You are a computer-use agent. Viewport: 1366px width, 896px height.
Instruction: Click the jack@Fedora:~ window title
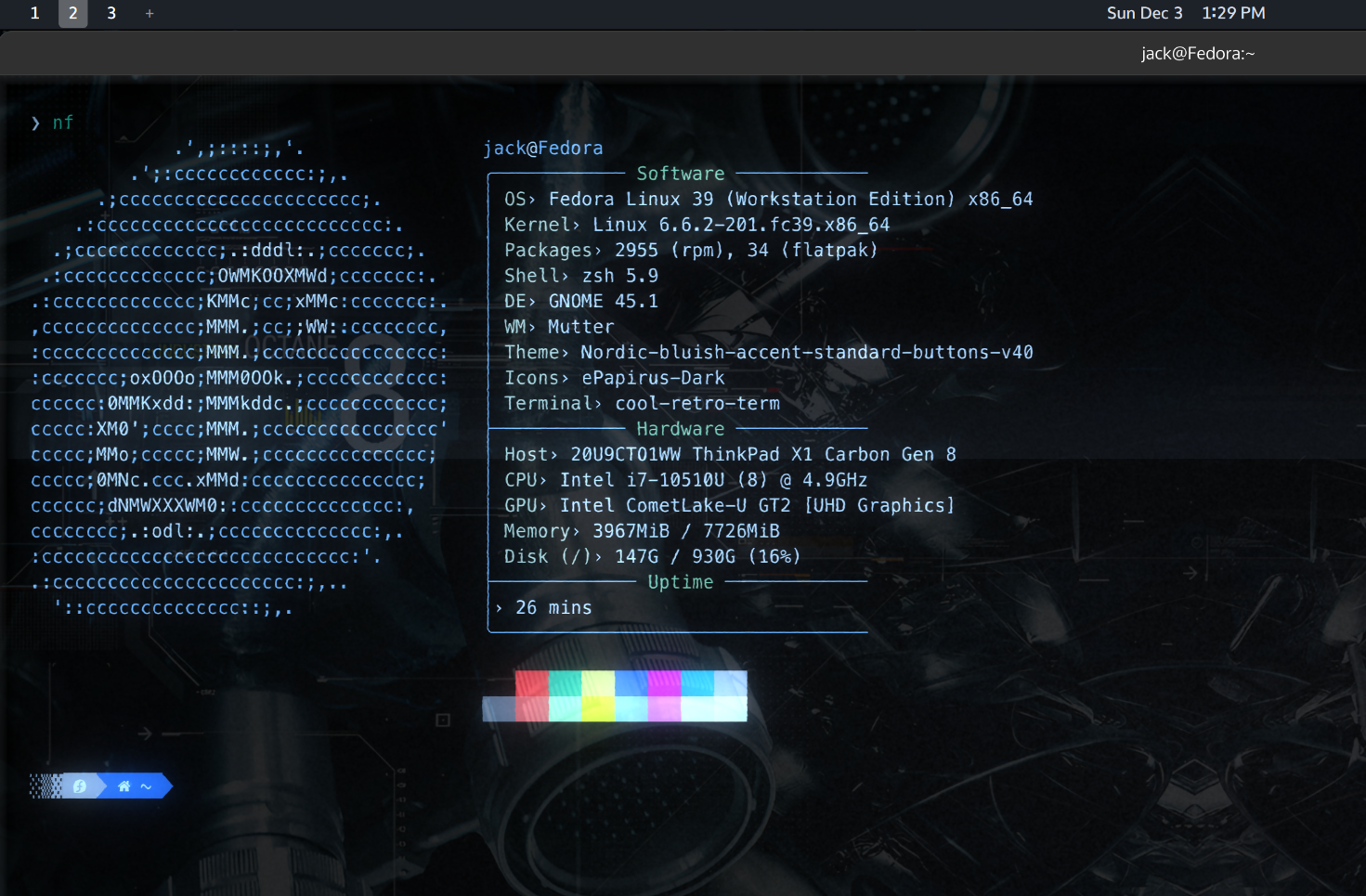pyautogui.click(x=1199, y=53)
